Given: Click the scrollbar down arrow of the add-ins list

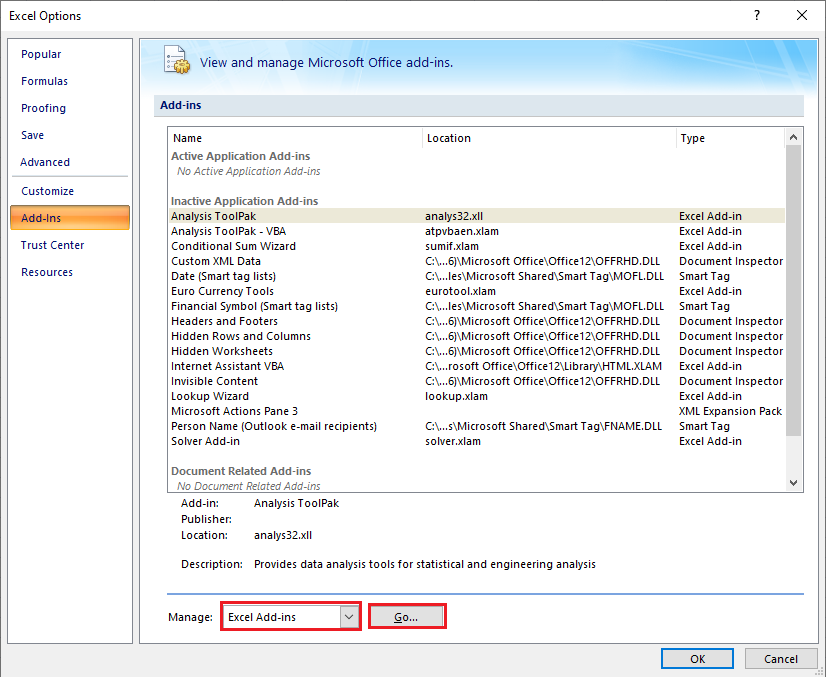Looking at the screenshot, I should coord(793,483).
